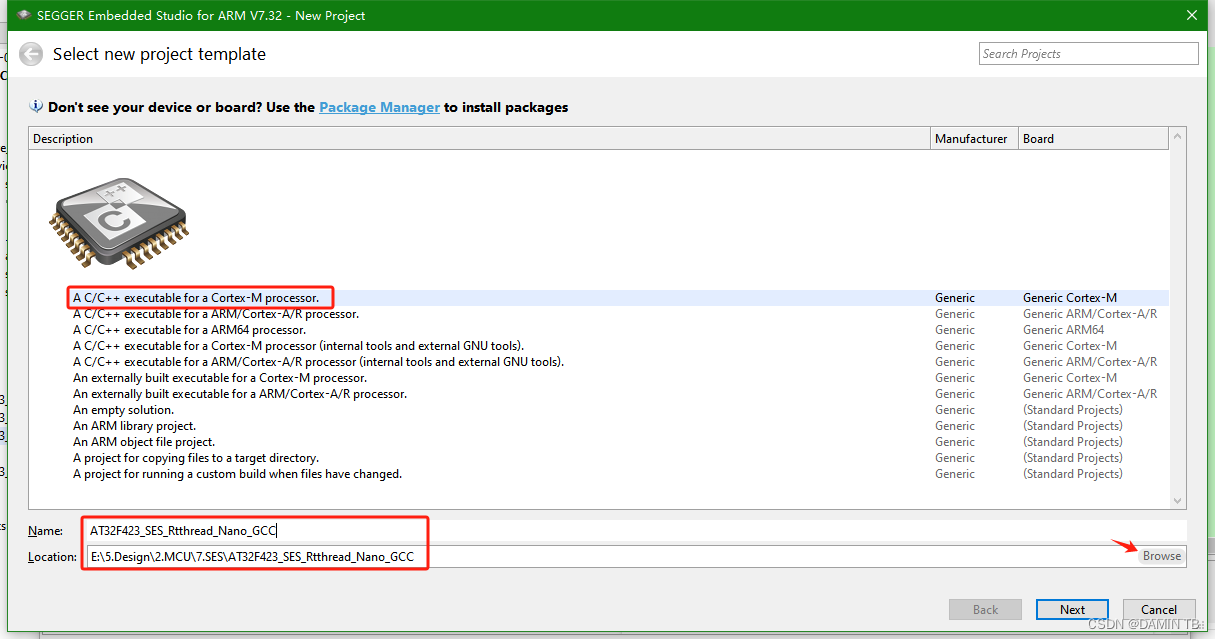This screenshot has width=1215, height=639.
Task: Select the C/C++ chip thumbnail image
Action: coord(118,223)
